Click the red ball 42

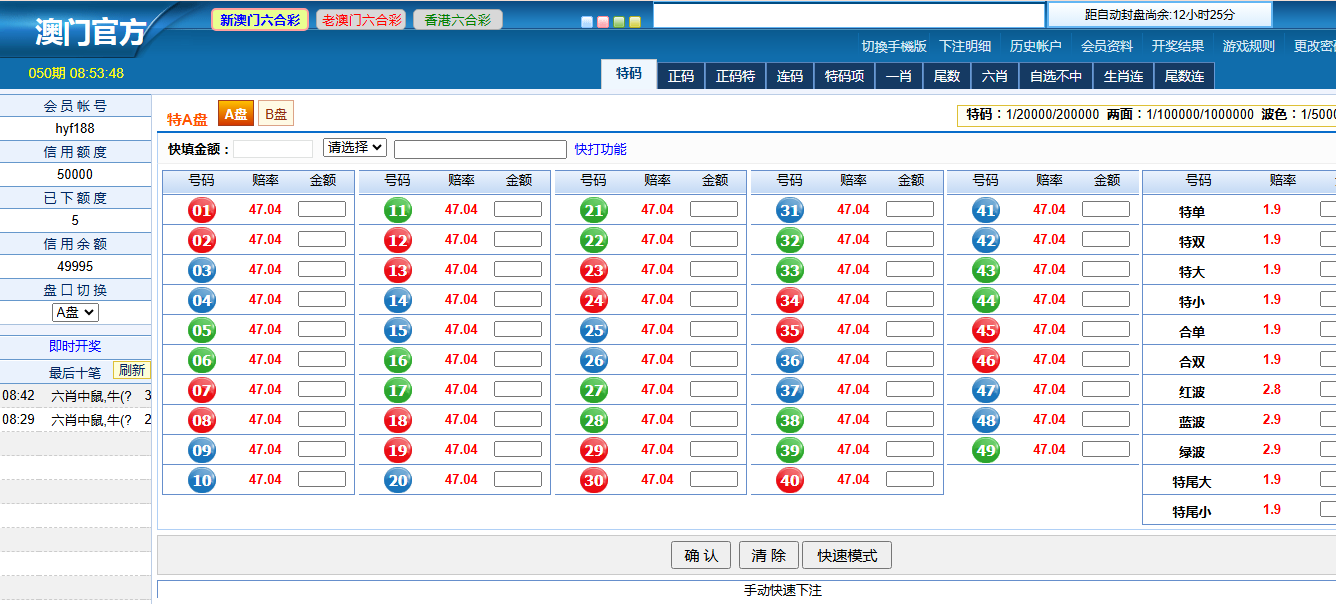988,239
